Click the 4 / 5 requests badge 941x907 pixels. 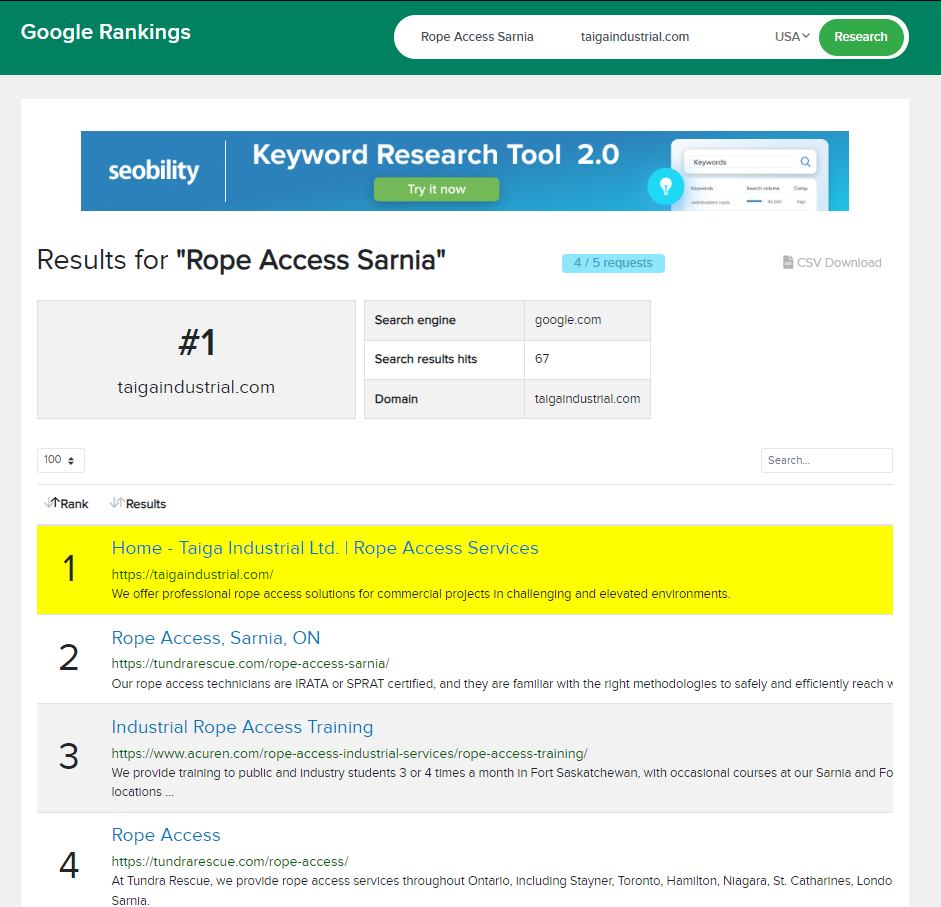pos(613,263)
